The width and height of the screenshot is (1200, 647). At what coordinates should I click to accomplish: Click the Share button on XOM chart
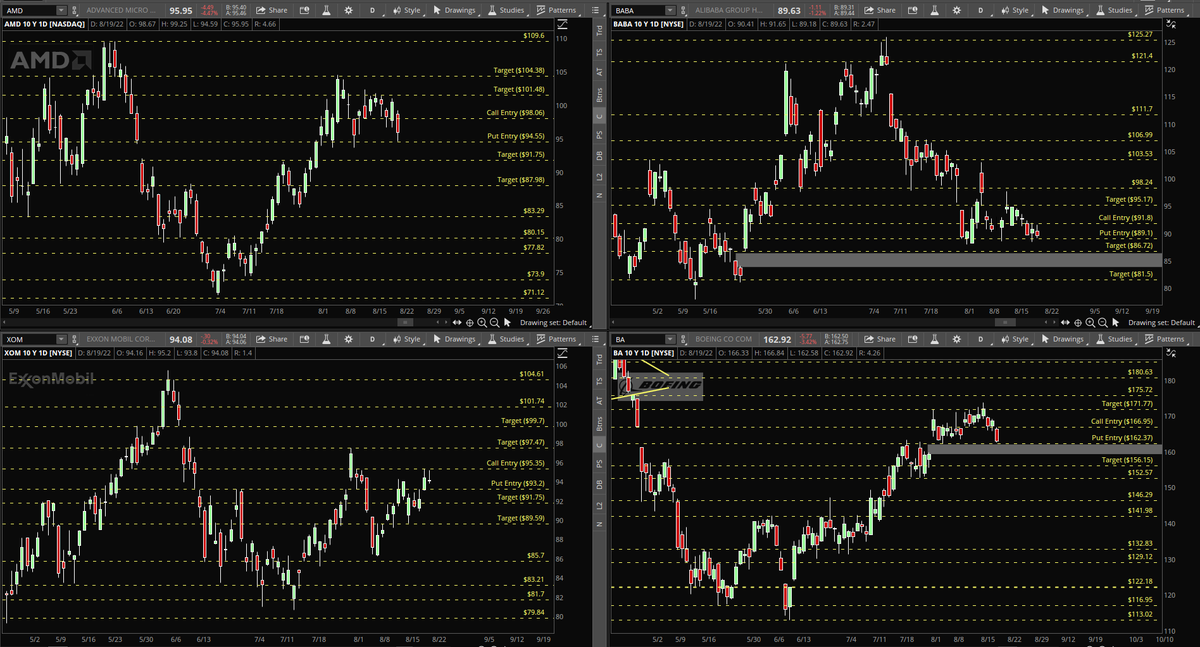[x=271, y=339]
